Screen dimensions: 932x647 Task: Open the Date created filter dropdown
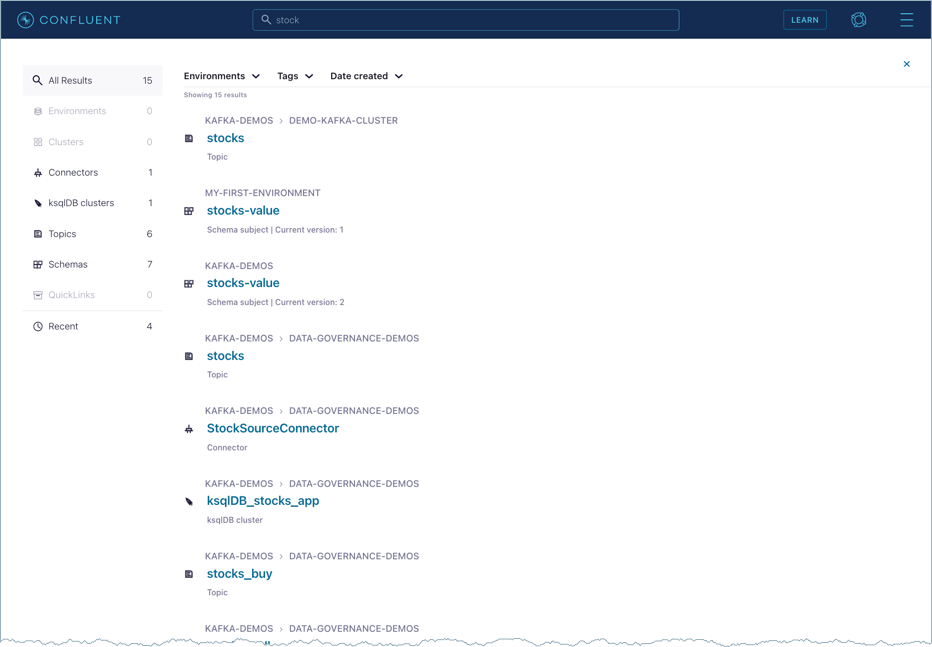(x=366, y=76)
